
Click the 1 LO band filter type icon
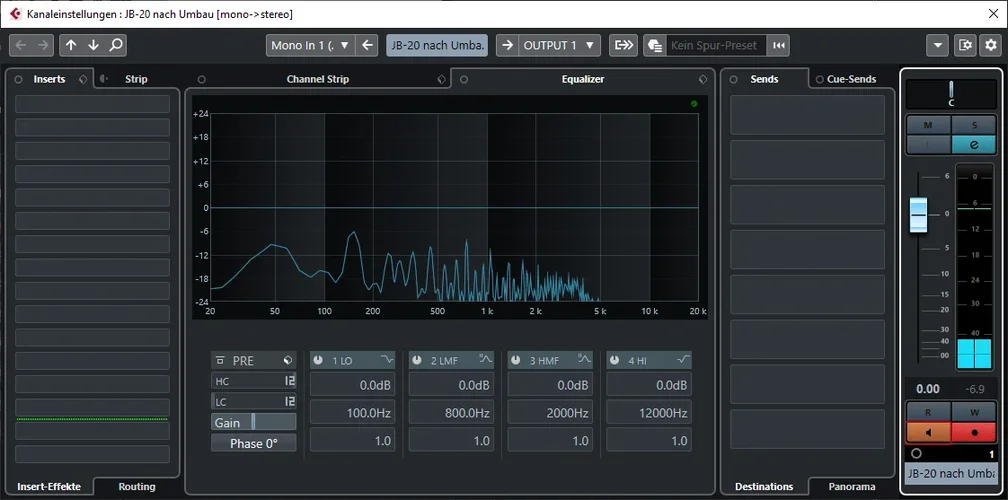[x=387, y=360]
